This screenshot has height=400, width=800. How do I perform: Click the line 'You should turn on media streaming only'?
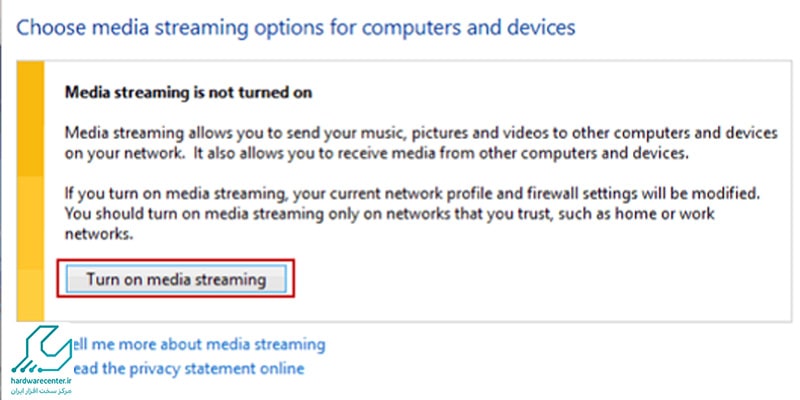coord(389,214)
